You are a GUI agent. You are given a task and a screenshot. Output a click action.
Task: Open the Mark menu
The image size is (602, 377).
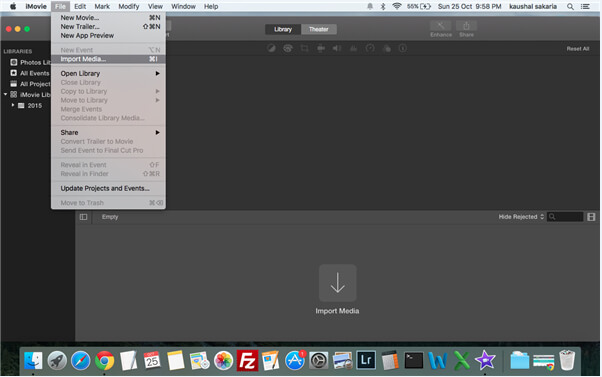(102, 7)
